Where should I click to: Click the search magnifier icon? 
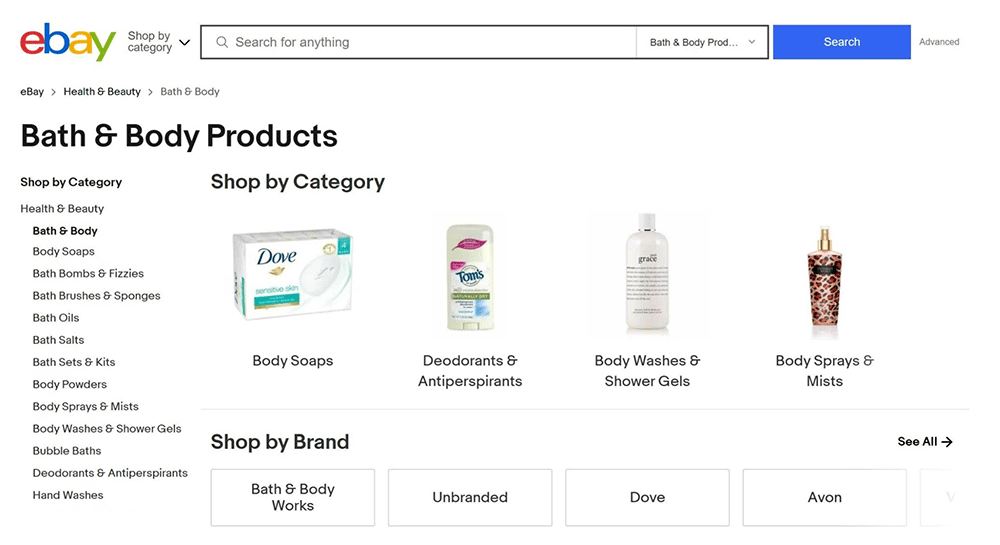[222, 42]
